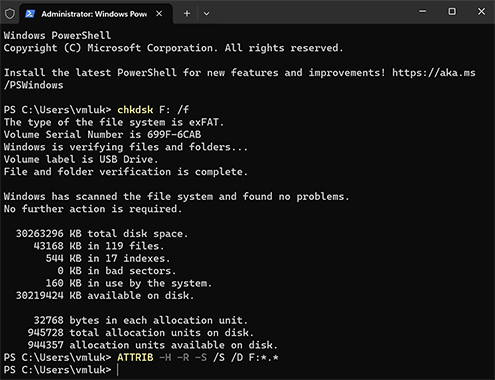Click 'File and folder verification is complete.' line
Viewport: 495px width, 380px height.
126,172
